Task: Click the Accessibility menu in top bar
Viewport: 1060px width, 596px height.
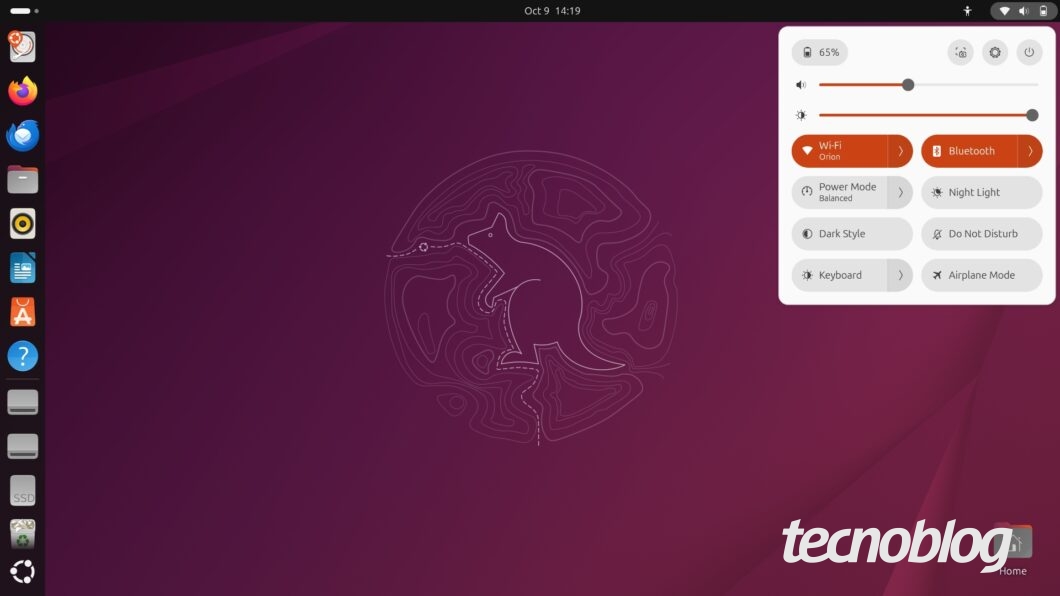Action: click(967, 11)
